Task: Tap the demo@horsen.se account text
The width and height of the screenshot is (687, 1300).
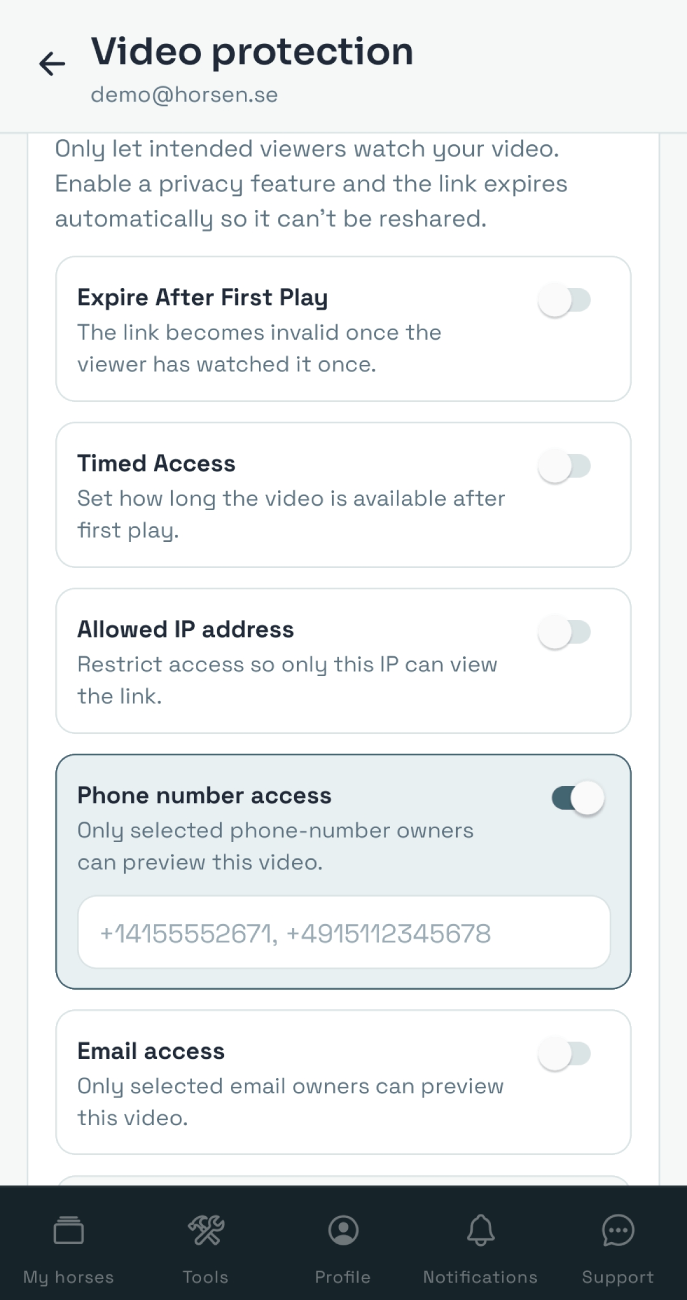Action: click(184, 95)
